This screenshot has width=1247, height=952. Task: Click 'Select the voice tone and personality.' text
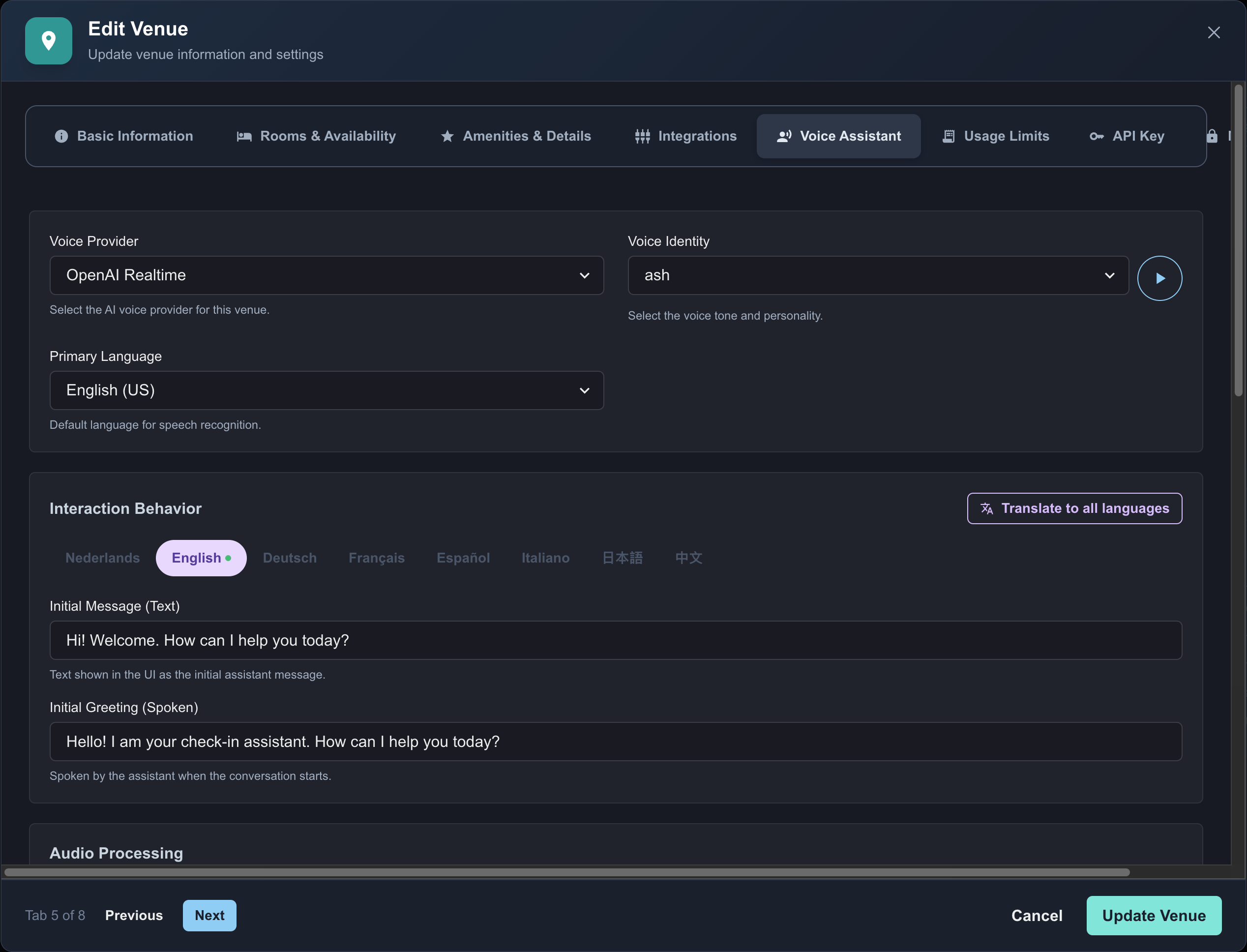[725, 316]
